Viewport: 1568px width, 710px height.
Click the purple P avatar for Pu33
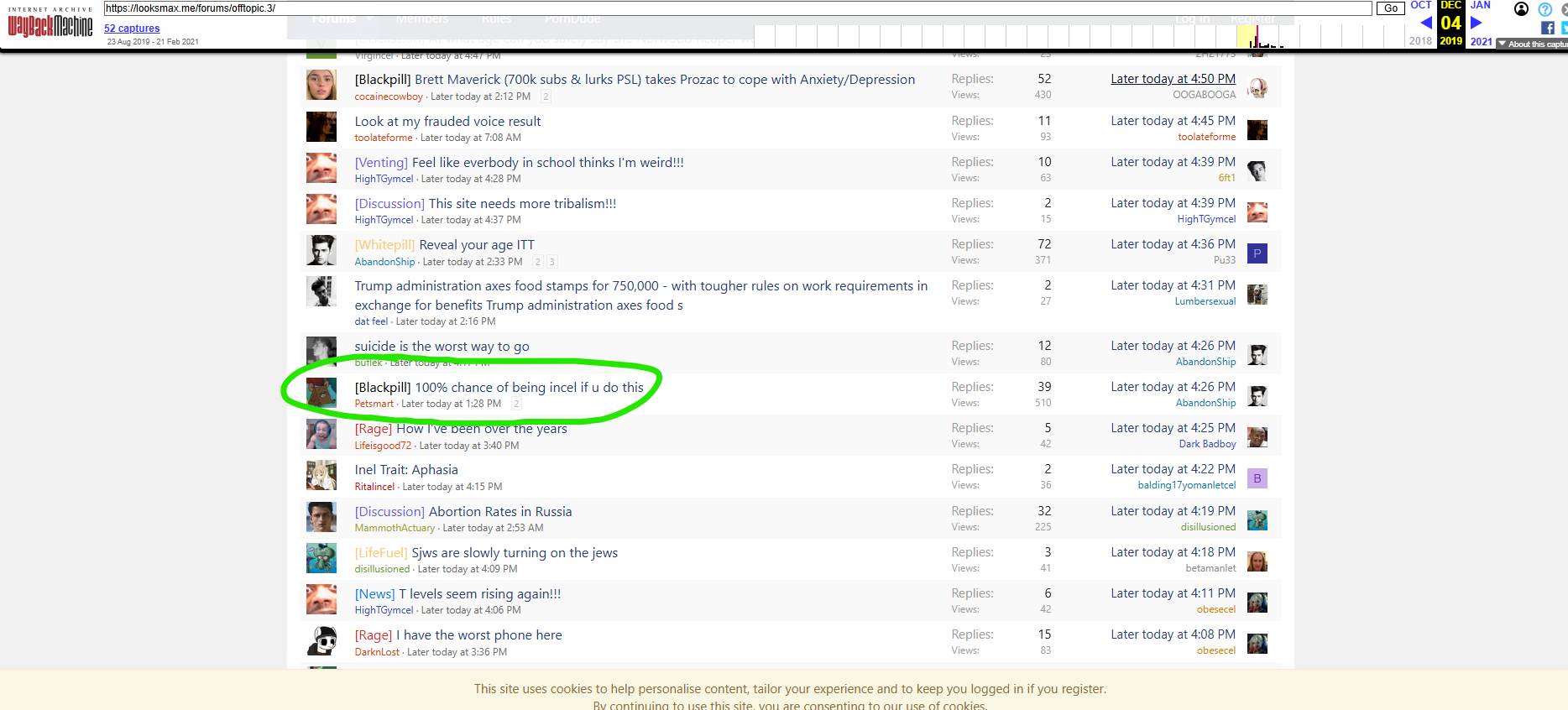tap(1257, 253)
